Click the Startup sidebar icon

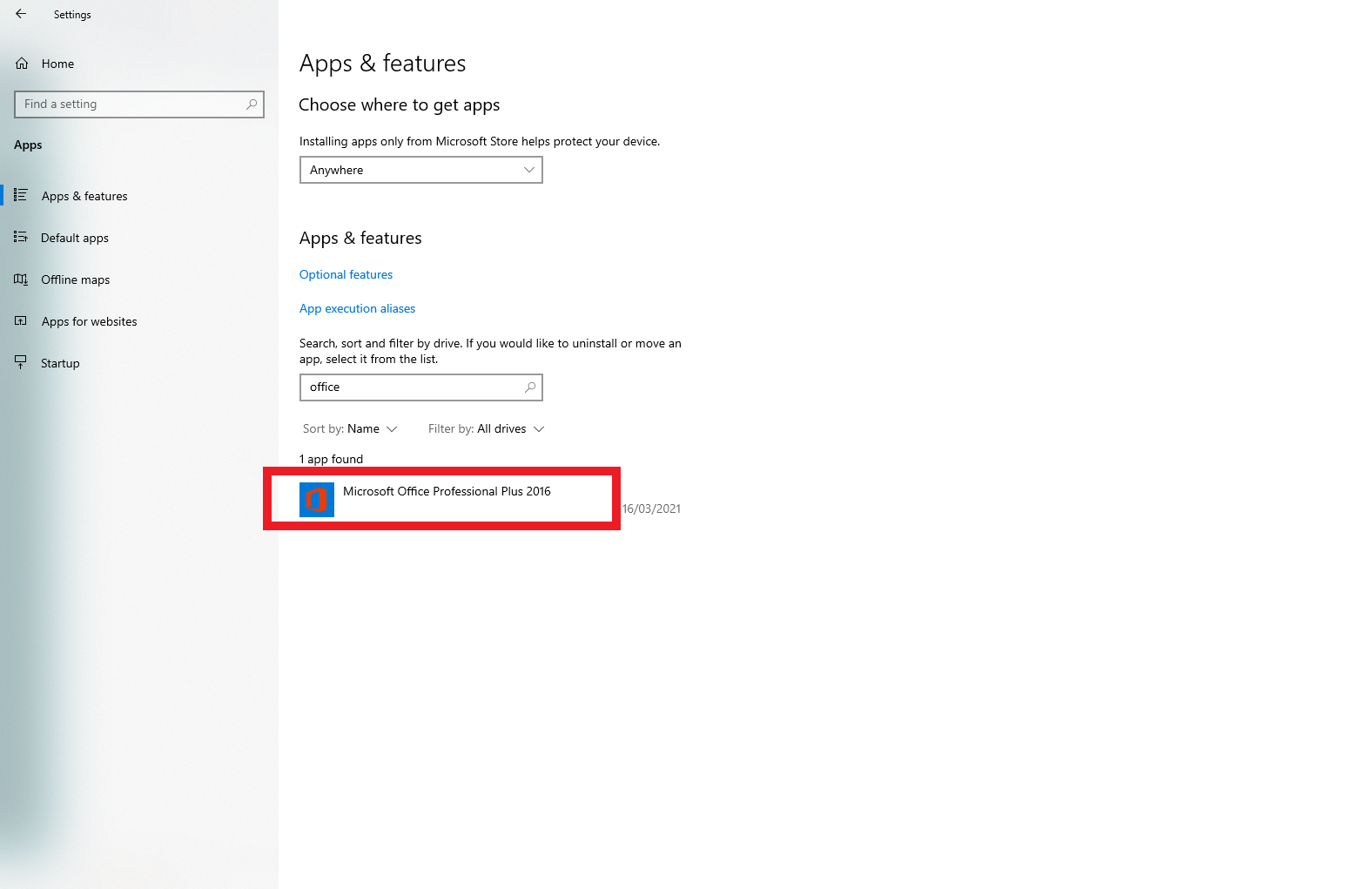(x=21, y=362)
